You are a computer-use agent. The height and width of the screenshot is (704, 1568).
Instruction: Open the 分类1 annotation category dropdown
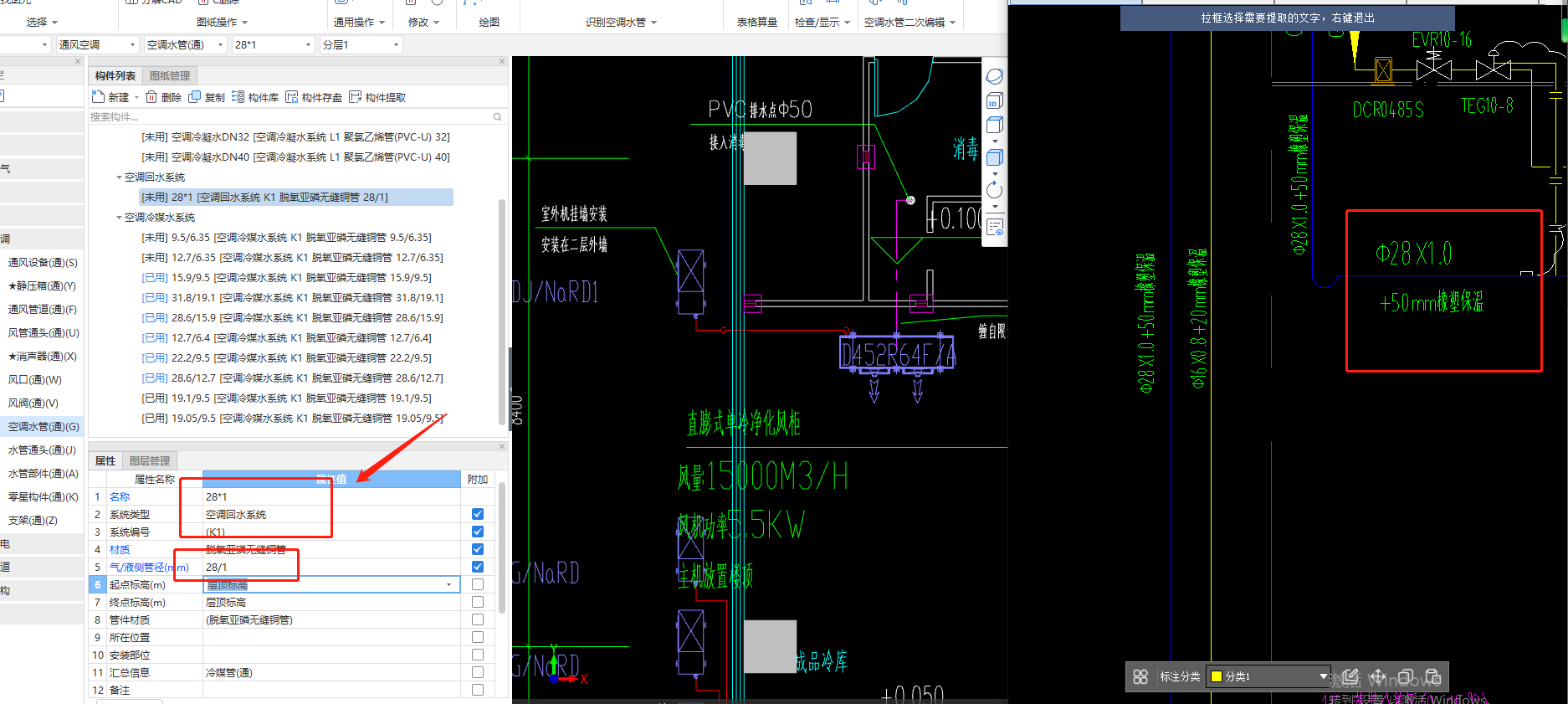click(1268, 676)
